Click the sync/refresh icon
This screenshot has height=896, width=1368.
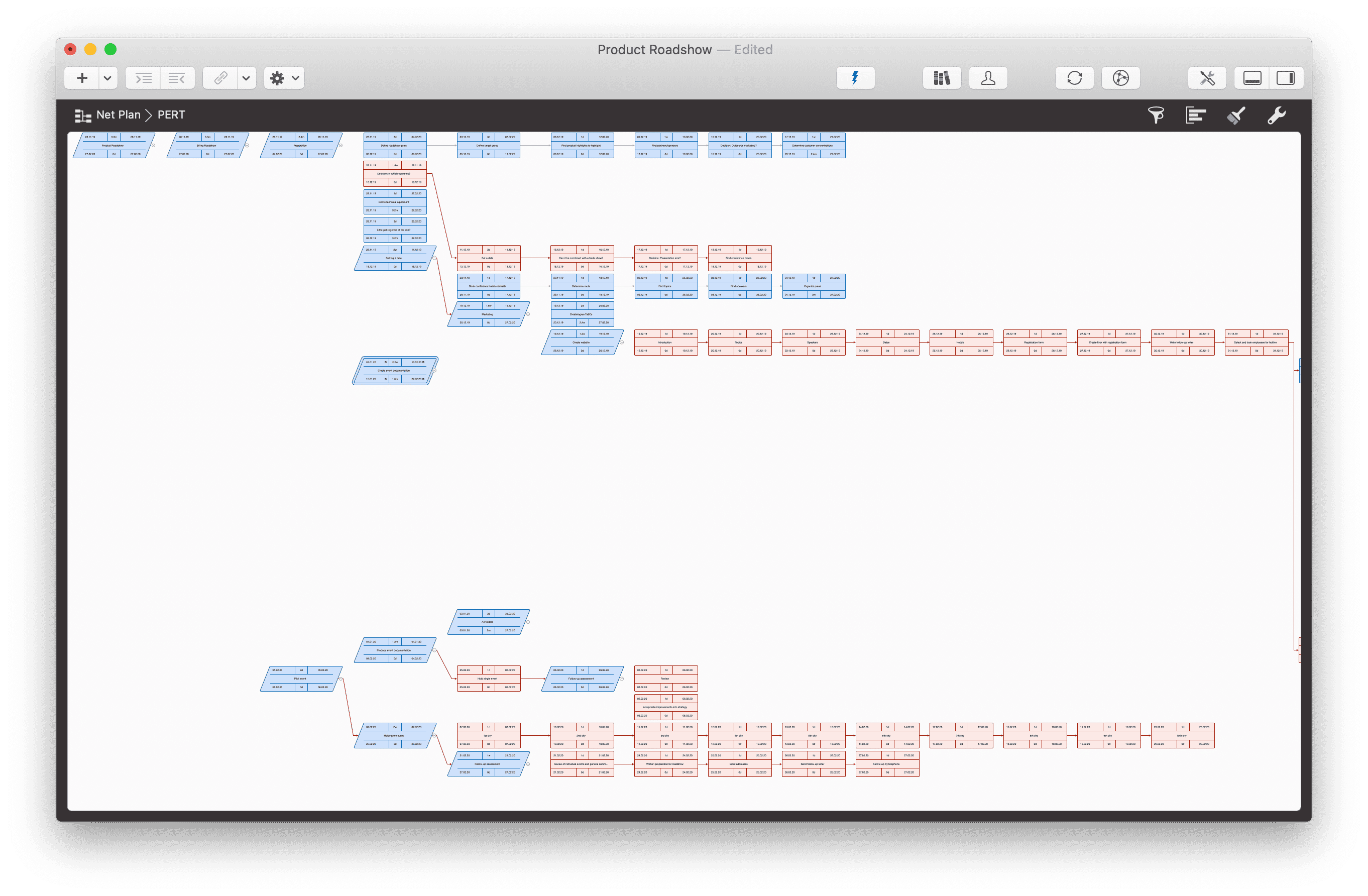point(1074,77)
